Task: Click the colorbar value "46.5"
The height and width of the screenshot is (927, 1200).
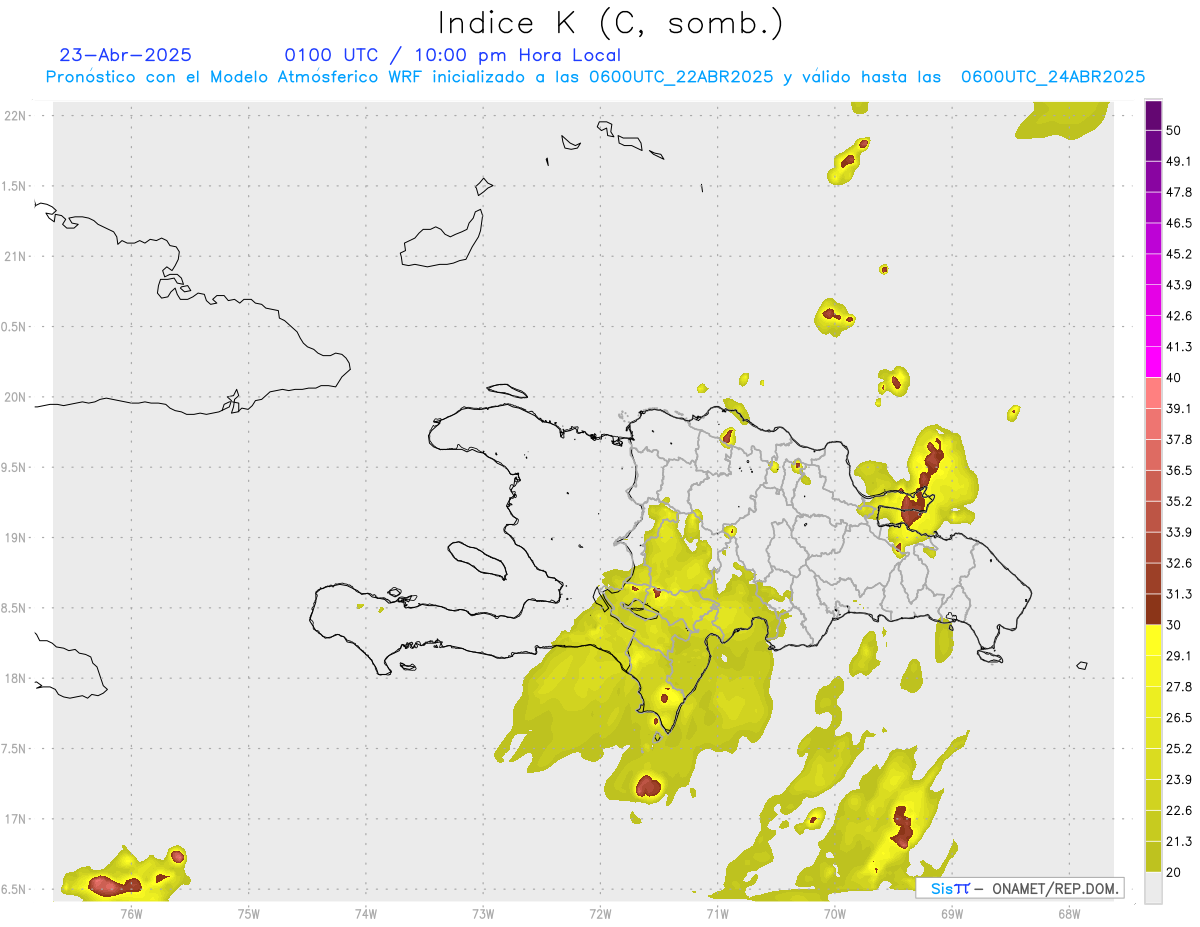Action: pos(1178,223)
